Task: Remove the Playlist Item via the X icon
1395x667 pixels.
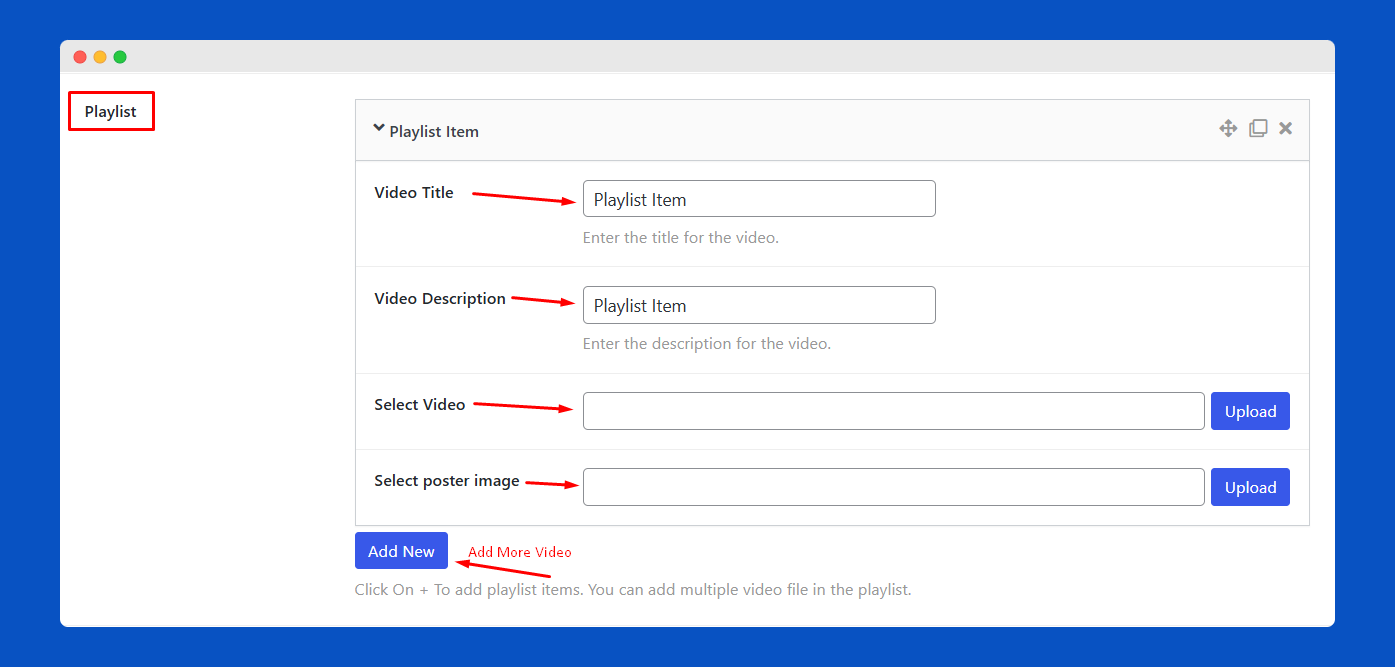Action: [x=1285, y=128]
